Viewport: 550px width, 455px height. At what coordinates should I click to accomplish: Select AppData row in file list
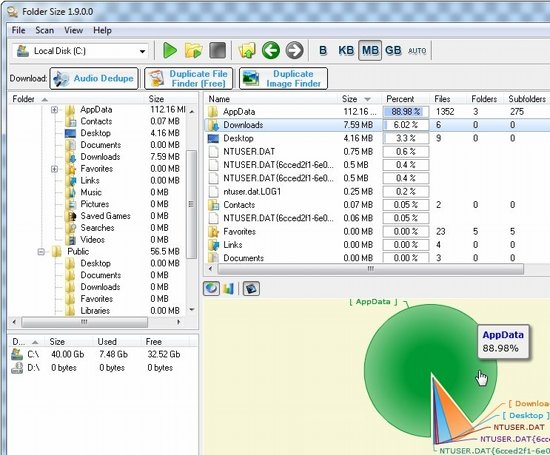coord(377,112)
